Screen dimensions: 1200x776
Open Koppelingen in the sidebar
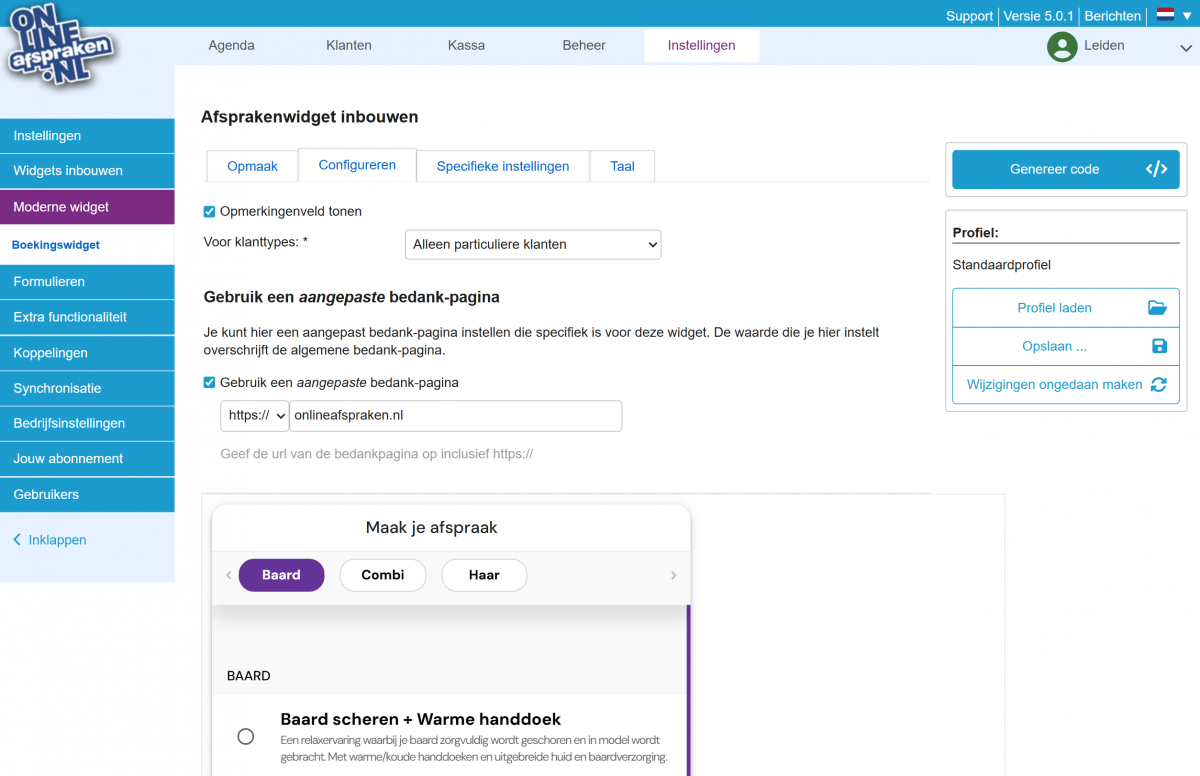[50, 353]
